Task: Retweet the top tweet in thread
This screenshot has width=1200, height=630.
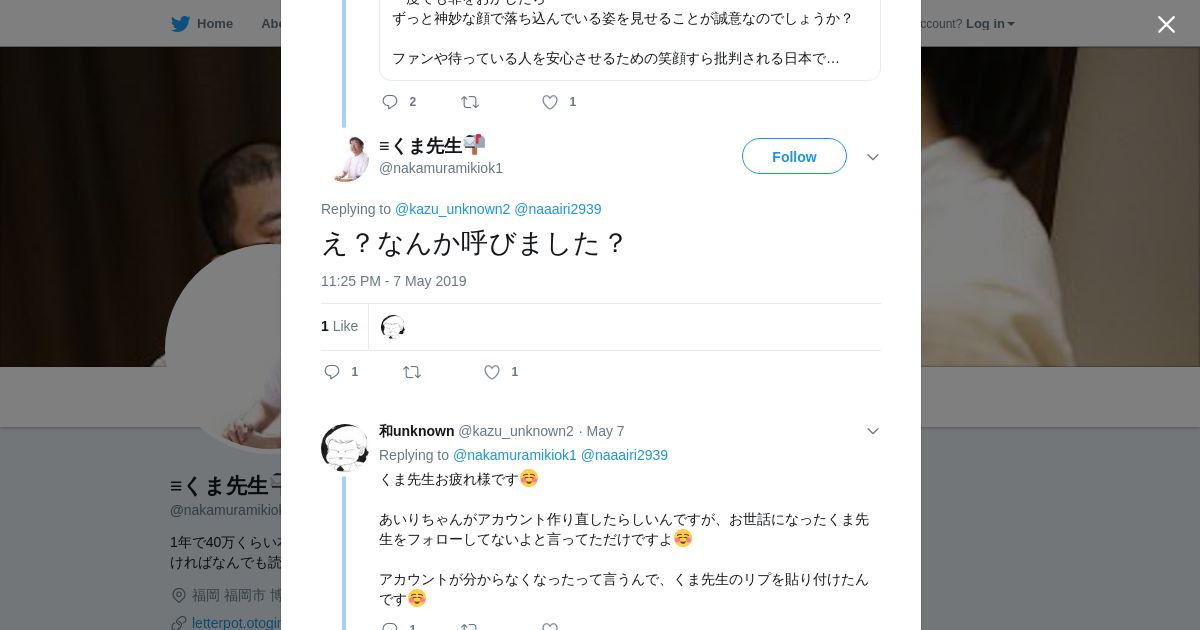Action: (x=470, y=102)
